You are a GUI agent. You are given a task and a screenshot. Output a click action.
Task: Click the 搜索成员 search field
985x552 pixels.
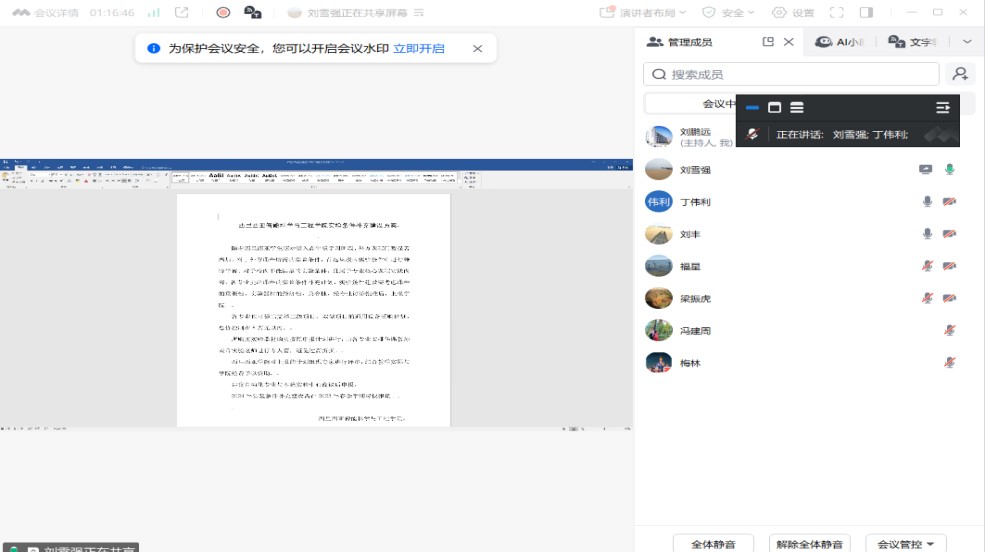792,74
